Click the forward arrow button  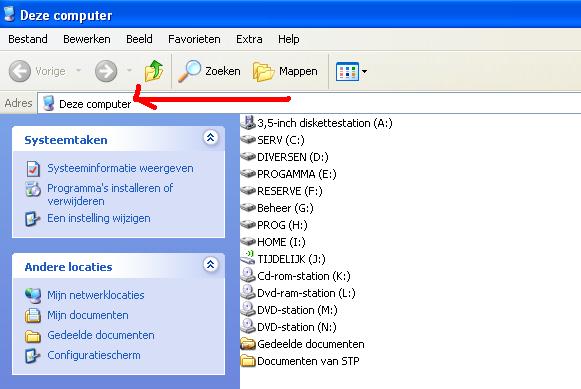(106, 71)
